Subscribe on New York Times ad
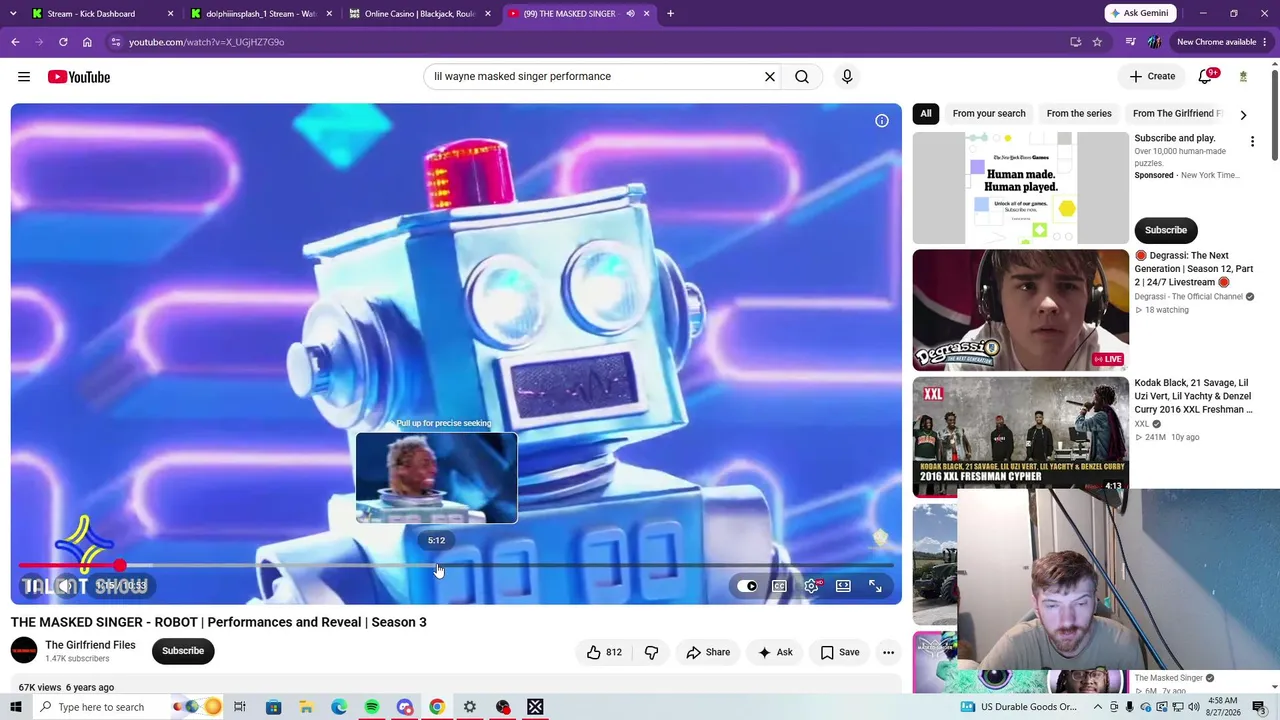This screenshot has height=720, width=1280. click(1166, 230)
